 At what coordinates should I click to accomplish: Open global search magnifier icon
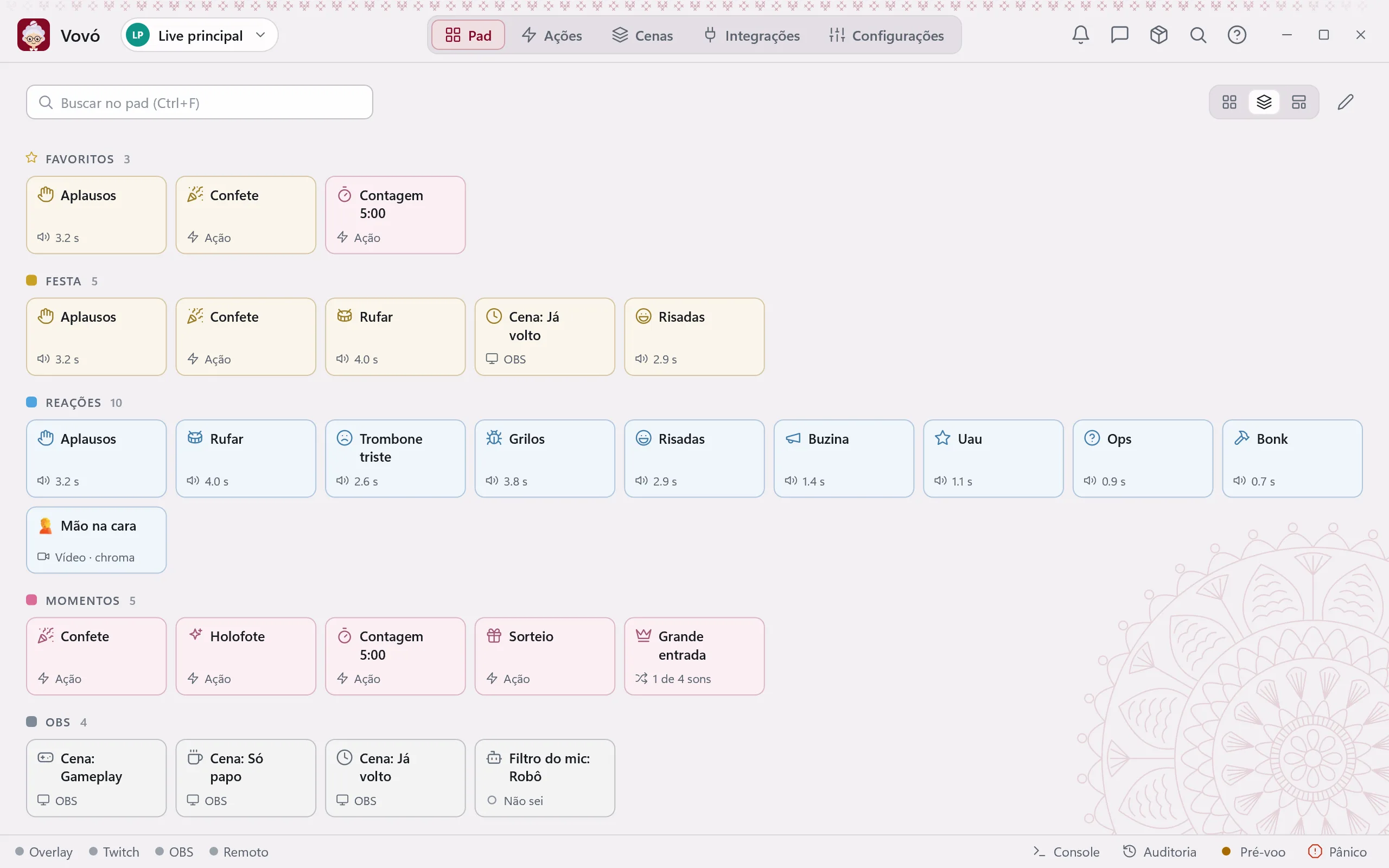(1198, 35)
